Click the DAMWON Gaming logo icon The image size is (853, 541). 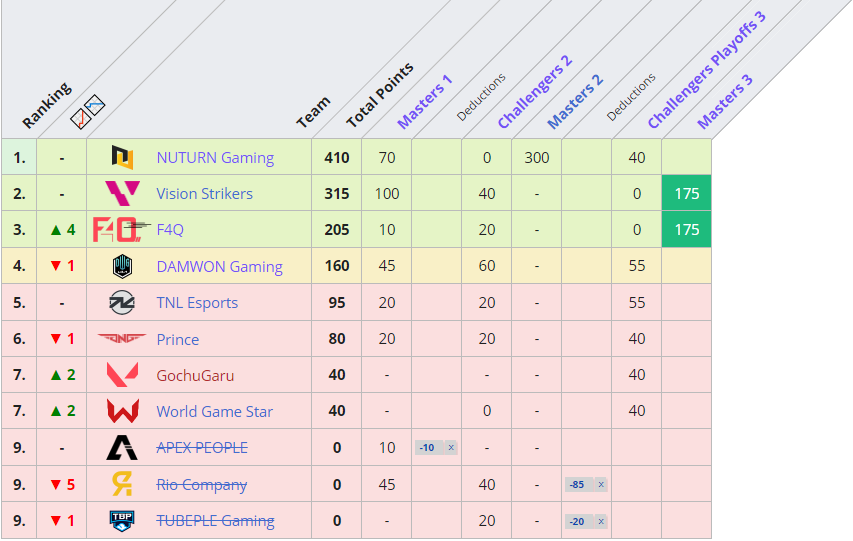122,266
